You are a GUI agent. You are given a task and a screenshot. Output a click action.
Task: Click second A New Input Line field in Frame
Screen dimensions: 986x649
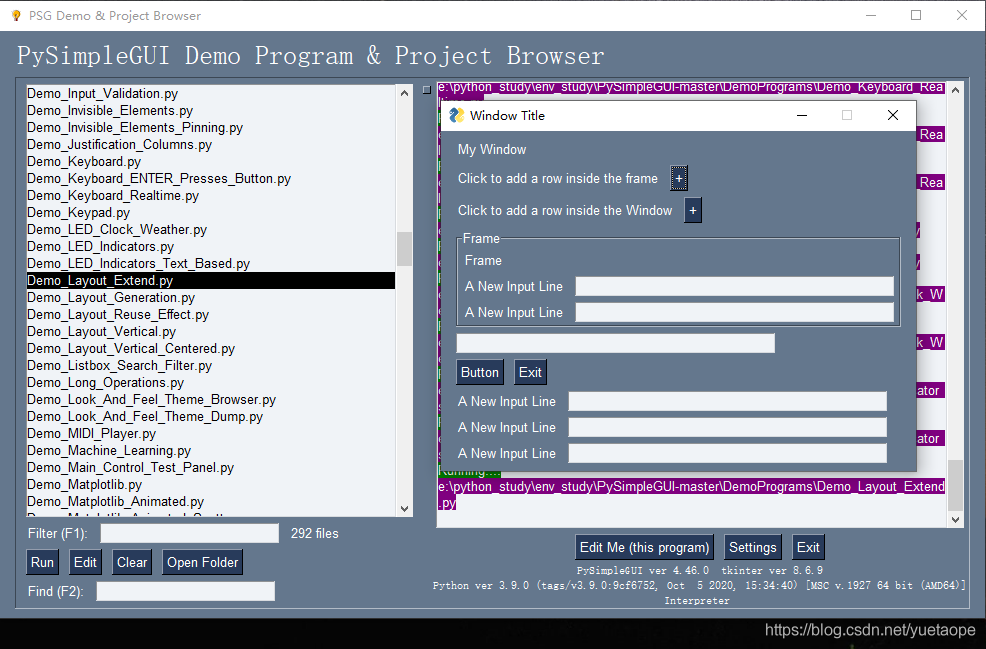click(734, 312)
